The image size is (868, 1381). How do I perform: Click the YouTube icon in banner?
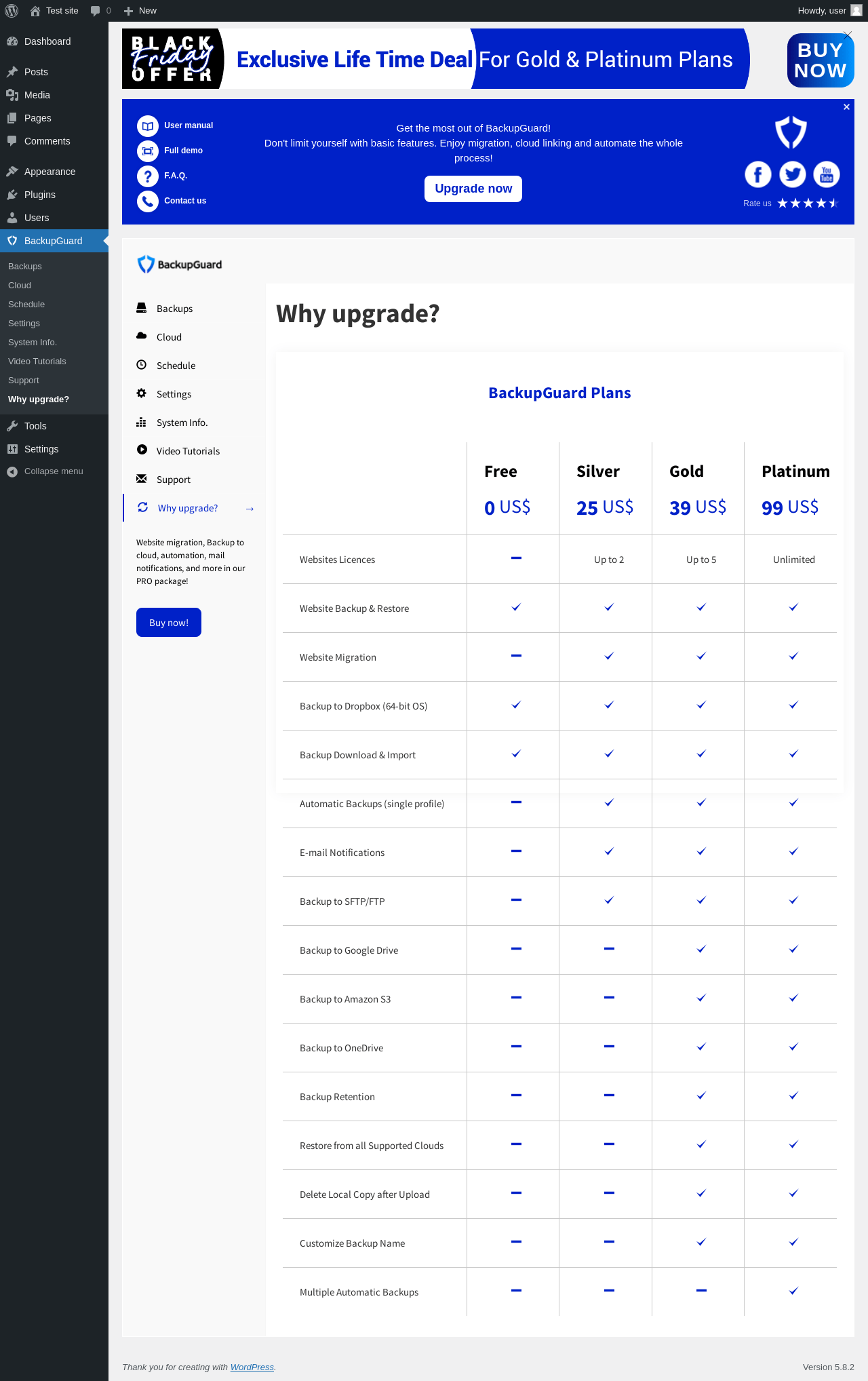pos(826,174)
